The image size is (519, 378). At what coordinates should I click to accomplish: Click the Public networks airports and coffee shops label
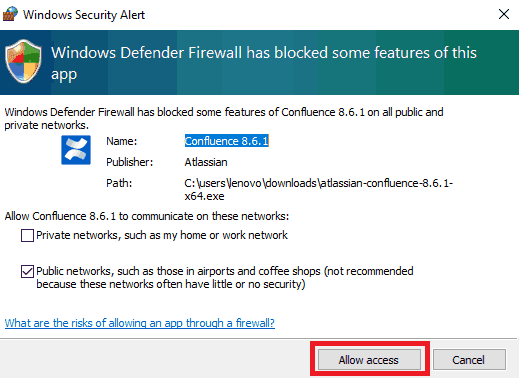tap(225, 277)
